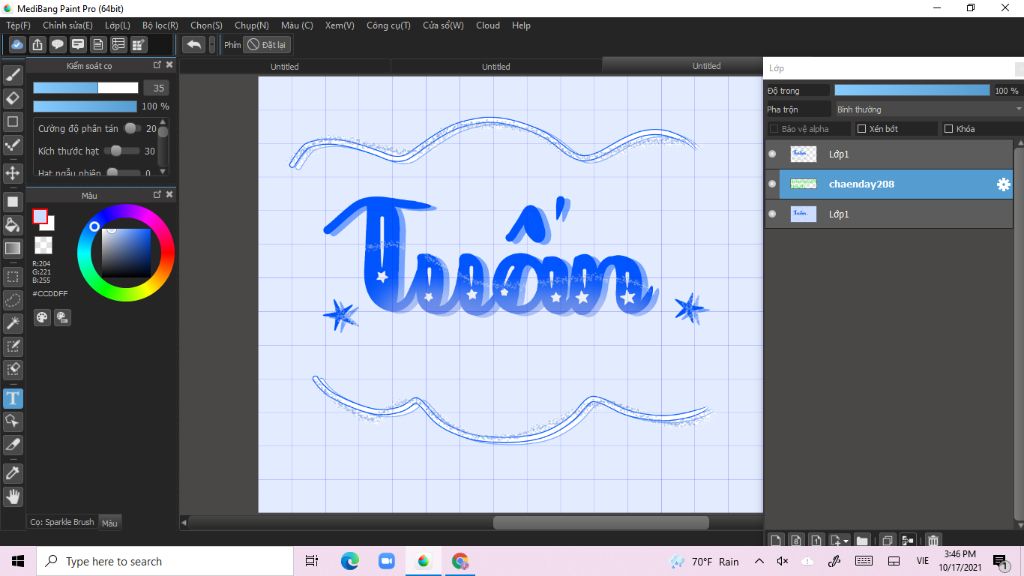
Task: Select the Divide knife tool
Action: pos(12,445)
